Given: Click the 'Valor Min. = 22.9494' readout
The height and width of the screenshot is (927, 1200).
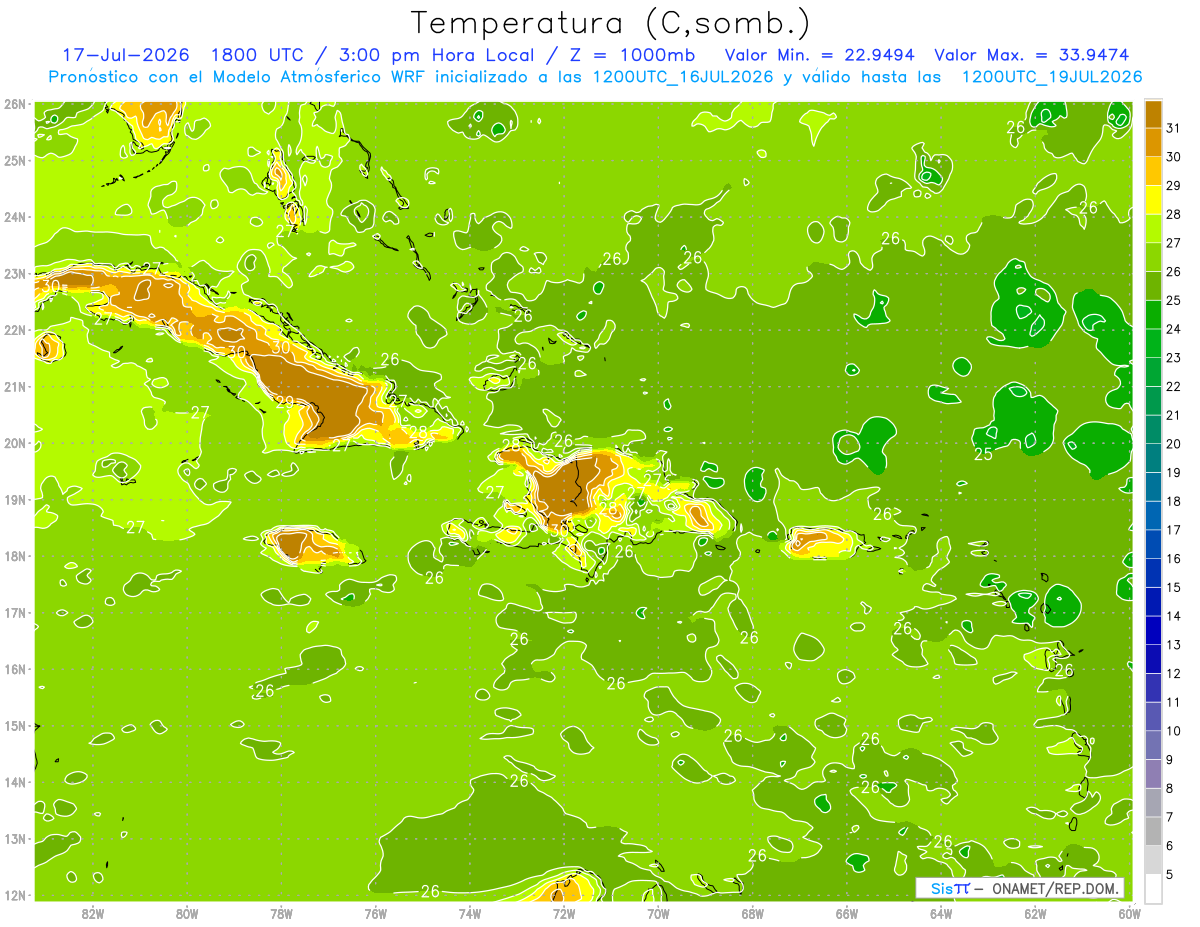Looking at the screenshot, I should [x=819, y=55].
